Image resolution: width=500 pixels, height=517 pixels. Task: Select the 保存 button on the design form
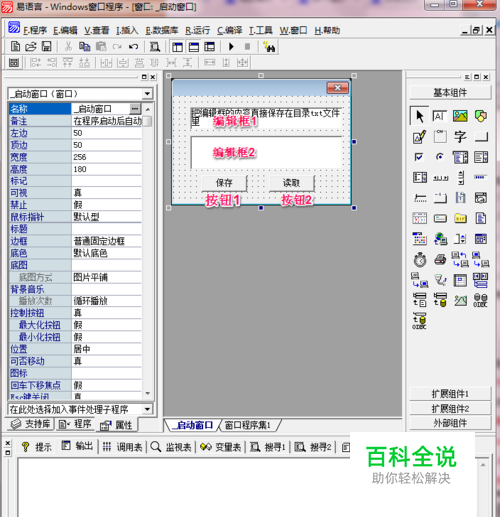click(x=224, y=183)
